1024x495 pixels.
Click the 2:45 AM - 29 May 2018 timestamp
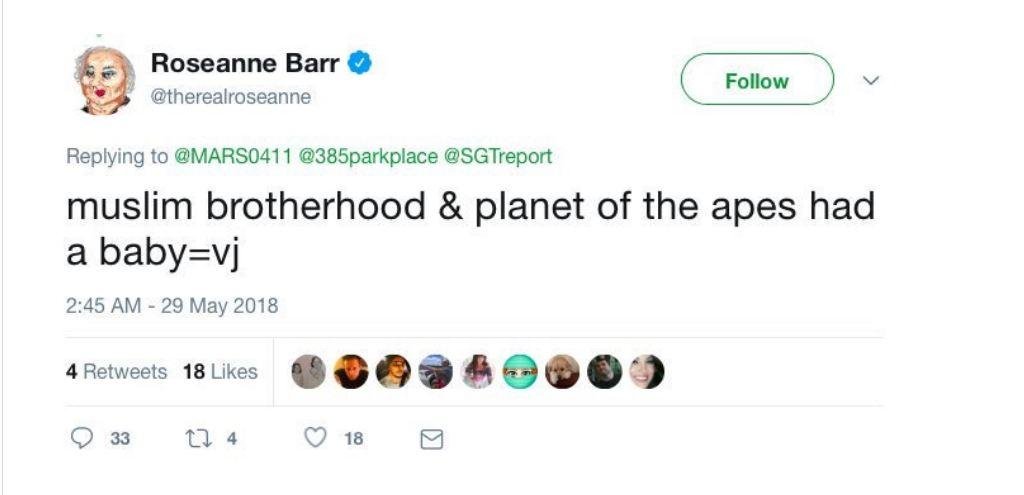pos(172,306)
